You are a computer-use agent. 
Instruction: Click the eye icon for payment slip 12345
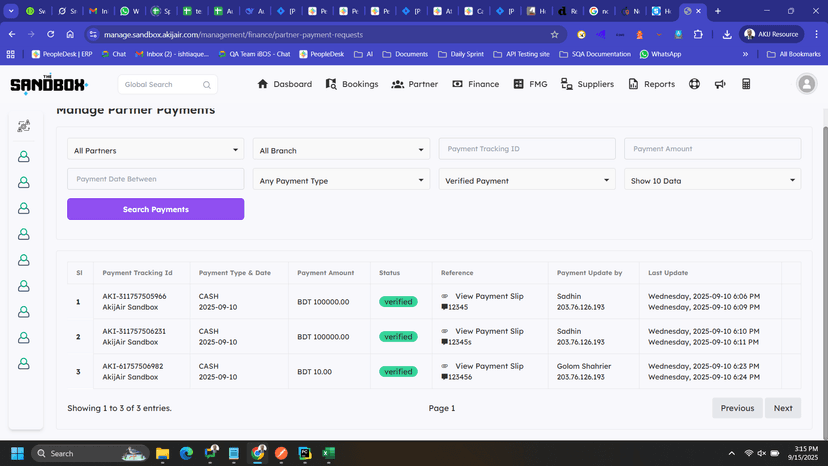(445, 297)
